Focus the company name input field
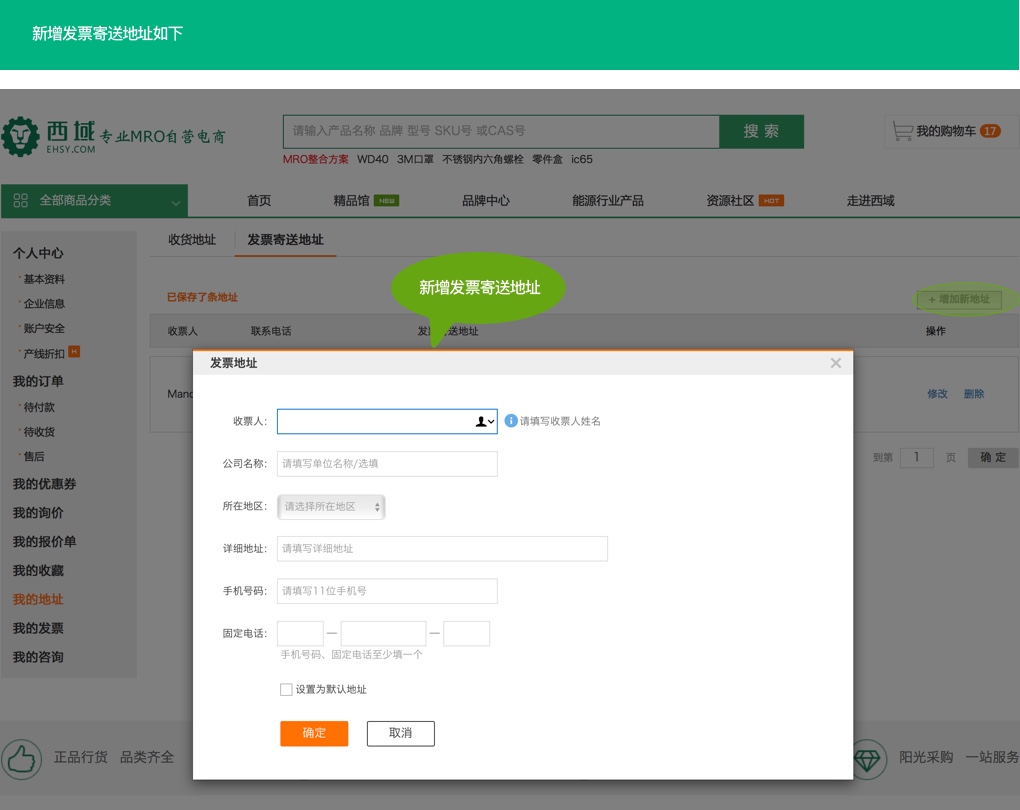The width and height of the screenshot is (1020, 810). point(387,464)
